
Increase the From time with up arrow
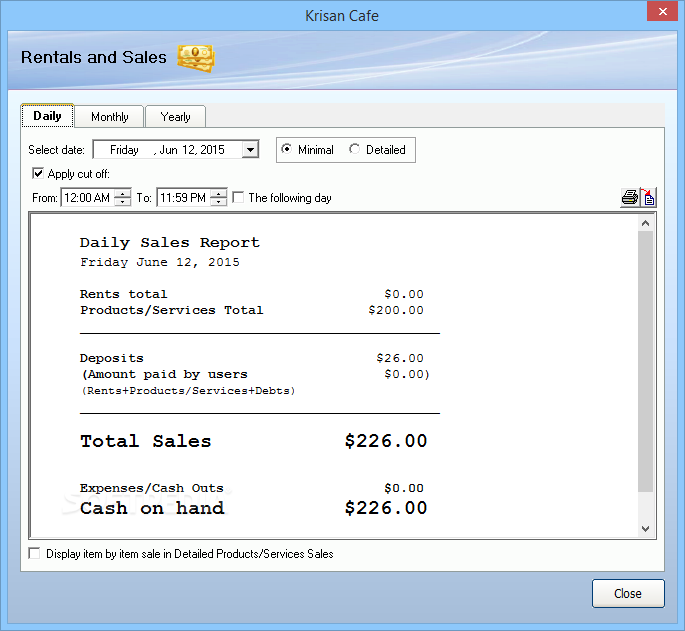click(x=122, y=194)
